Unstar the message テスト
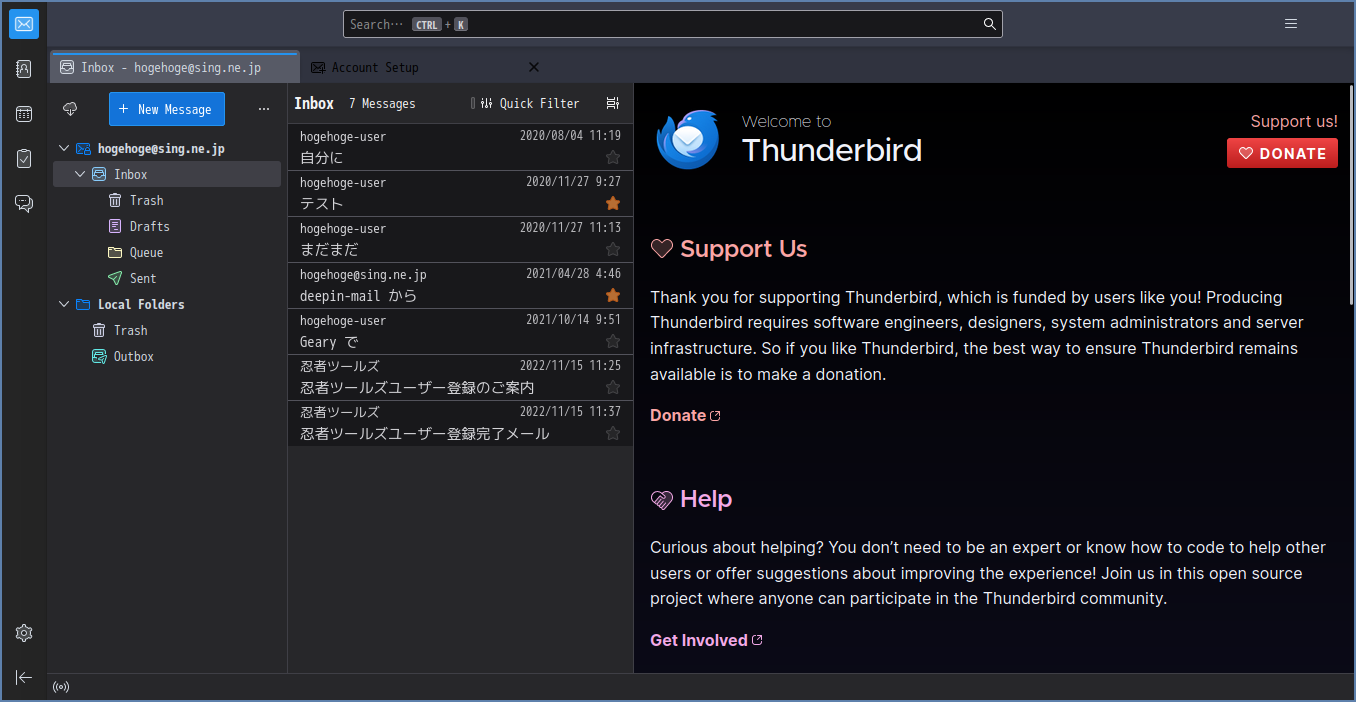Screen dimensions: 1356x702 pyautogui.click(x=613, y=203)
